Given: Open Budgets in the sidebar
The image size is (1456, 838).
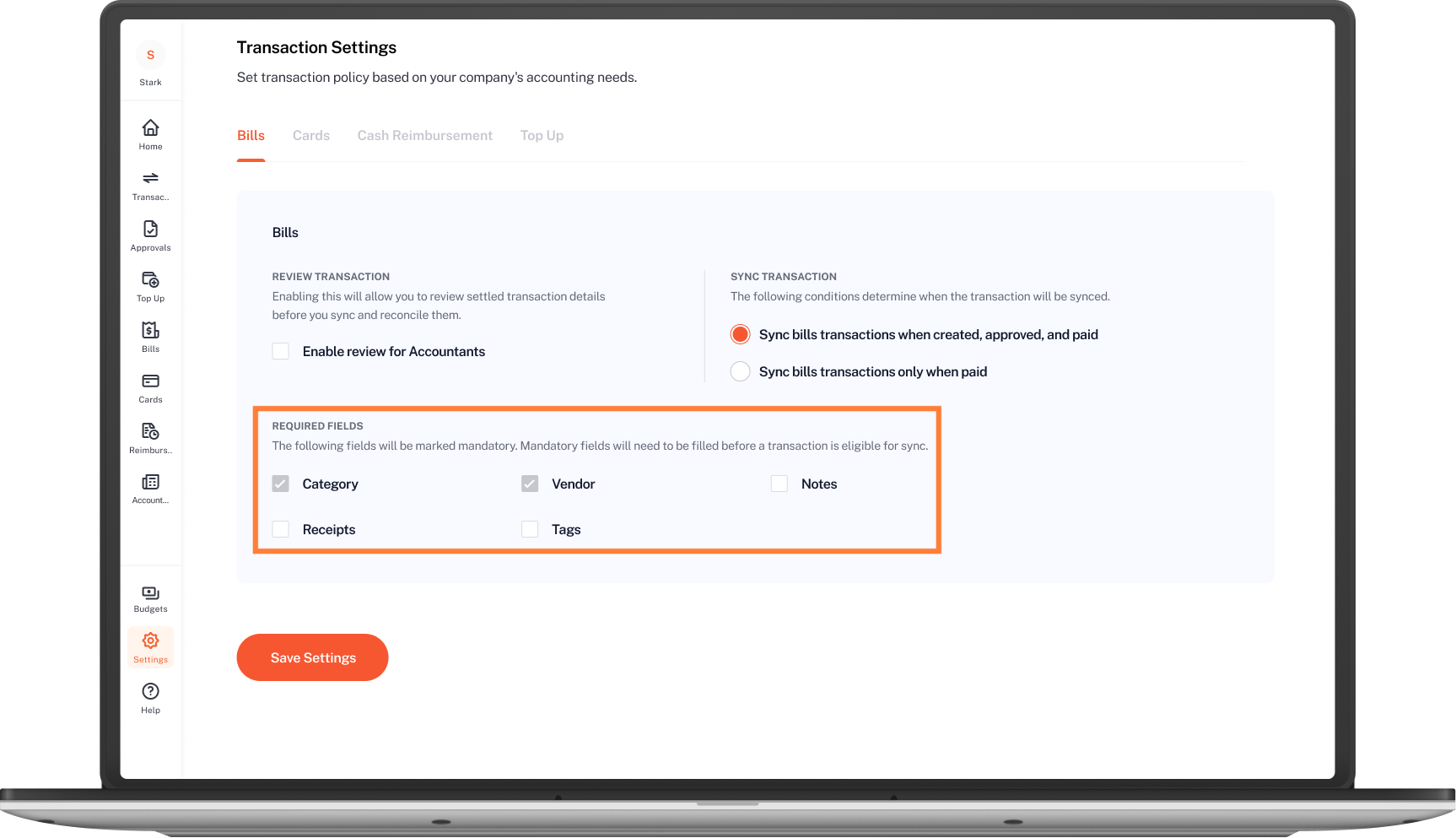Looking at the screenshot, I should [150, 598].
